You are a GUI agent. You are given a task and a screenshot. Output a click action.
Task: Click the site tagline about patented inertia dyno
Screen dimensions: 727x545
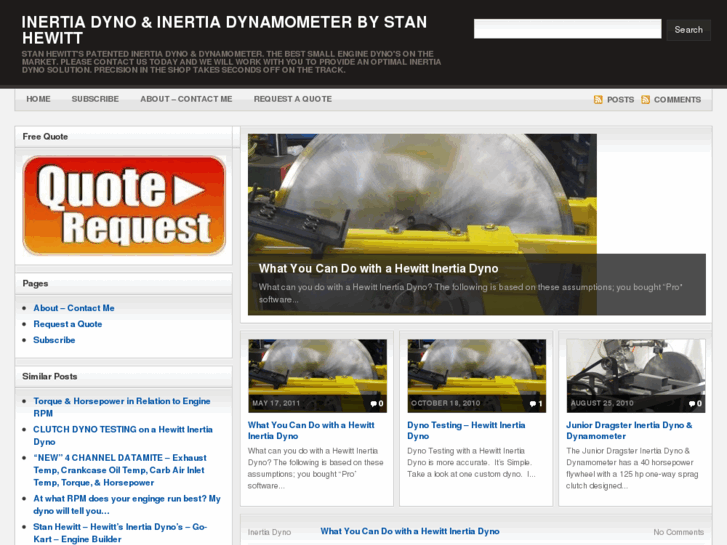tap(231, 62)
